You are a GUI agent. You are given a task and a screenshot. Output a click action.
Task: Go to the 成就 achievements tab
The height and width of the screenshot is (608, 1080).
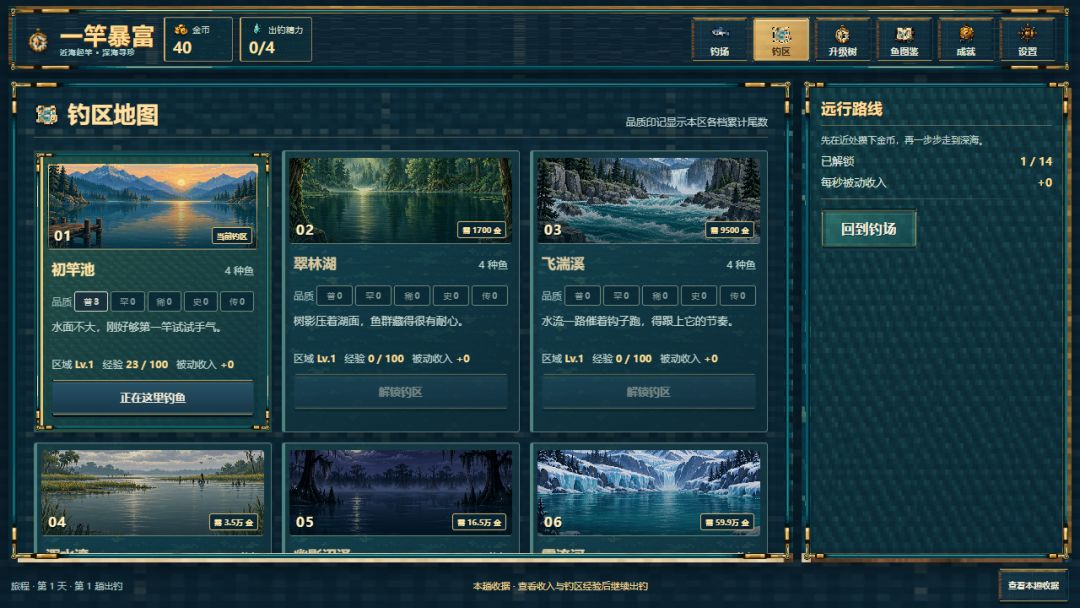click(966, 40)
